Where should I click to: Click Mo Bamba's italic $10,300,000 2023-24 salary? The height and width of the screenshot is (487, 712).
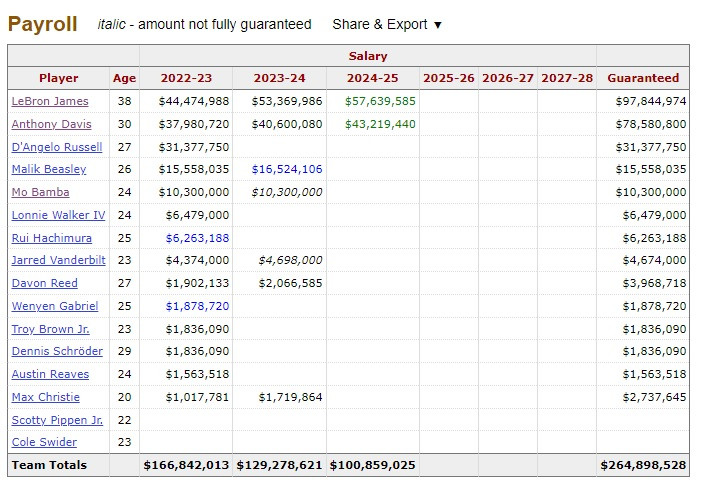pos(287,192)
